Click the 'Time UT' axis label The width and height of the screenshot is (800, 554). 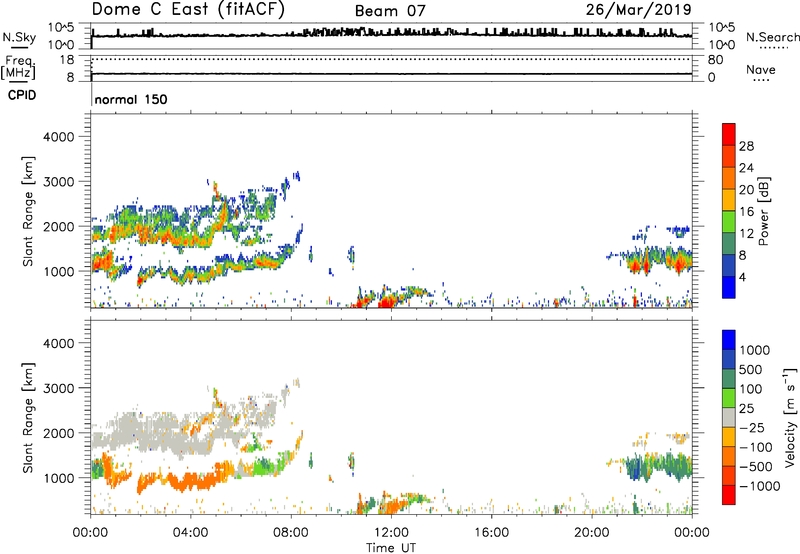tap(391, 548)
